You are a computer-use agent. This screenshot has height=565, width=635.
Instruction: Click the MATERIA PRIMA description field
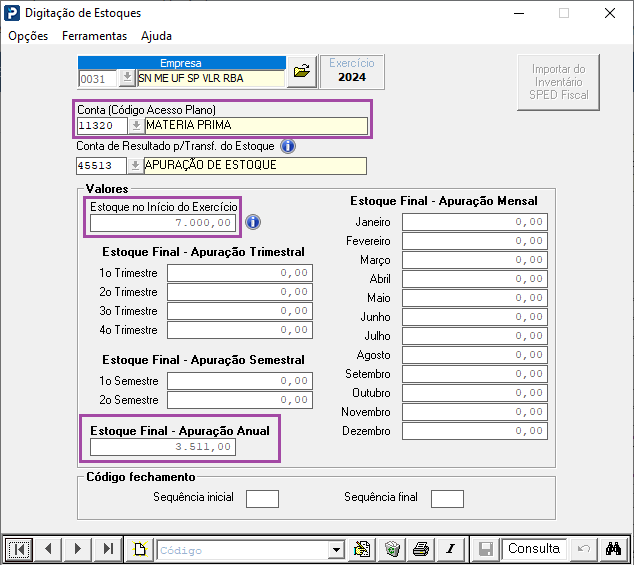256,126
